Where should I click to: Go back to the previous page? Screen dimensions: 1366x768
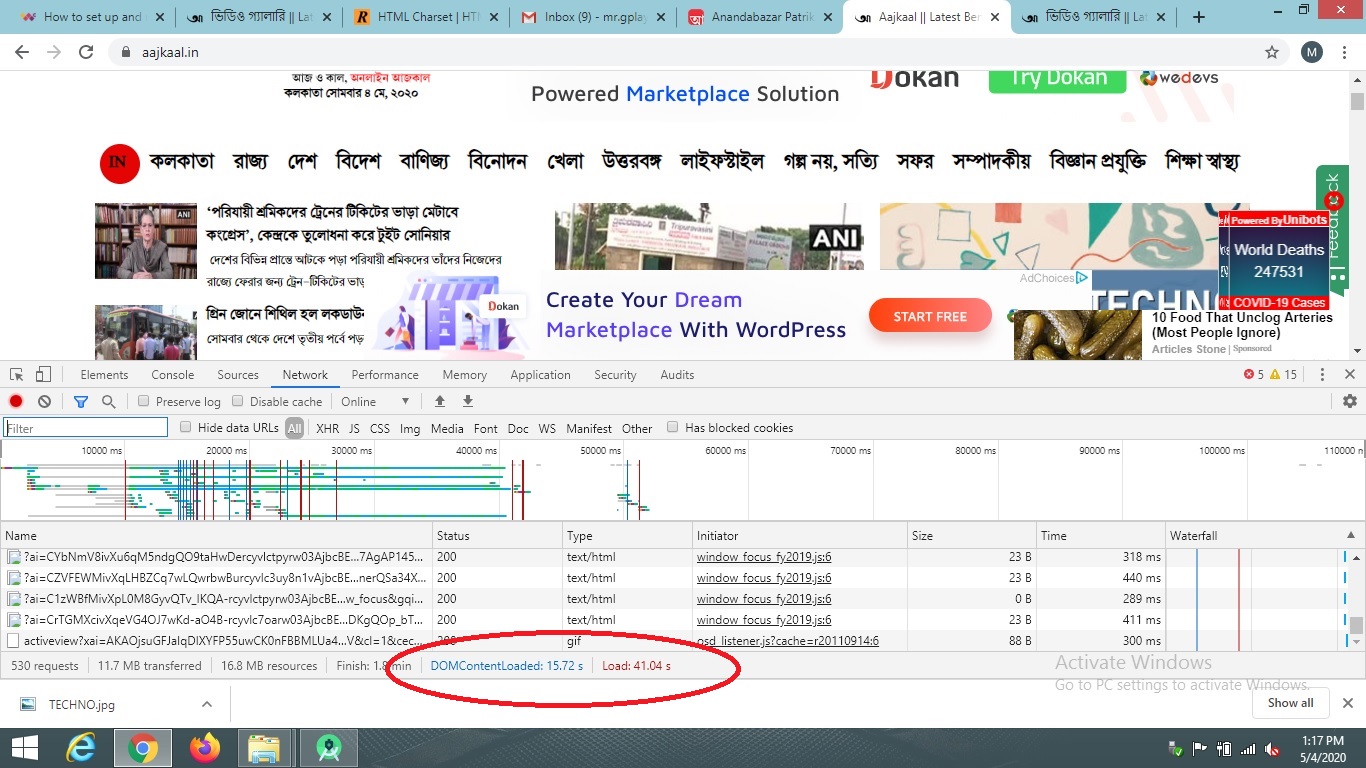click(x=22, y=52)
